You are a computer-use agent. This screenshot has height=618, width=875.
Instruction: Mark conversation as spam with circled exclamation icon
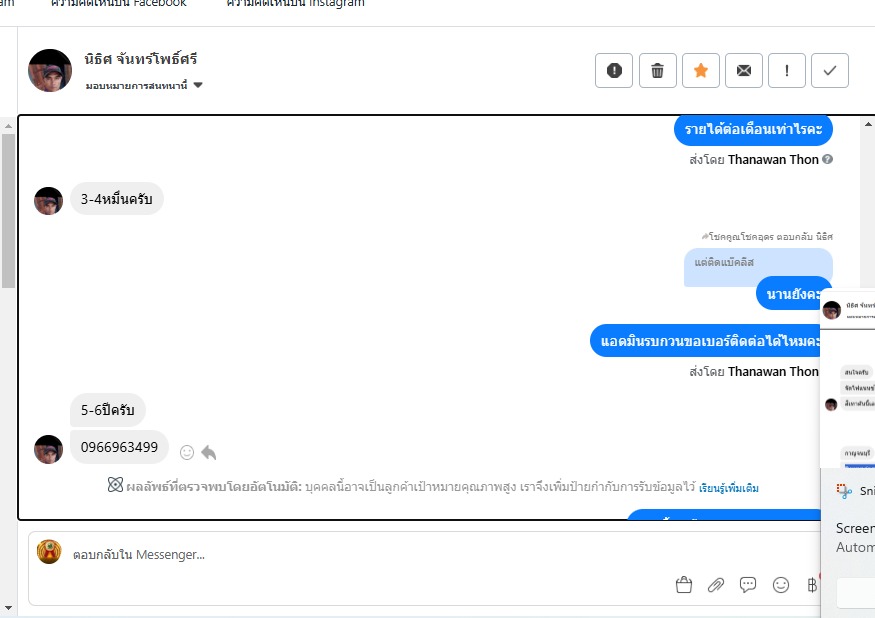coord(614,70)
